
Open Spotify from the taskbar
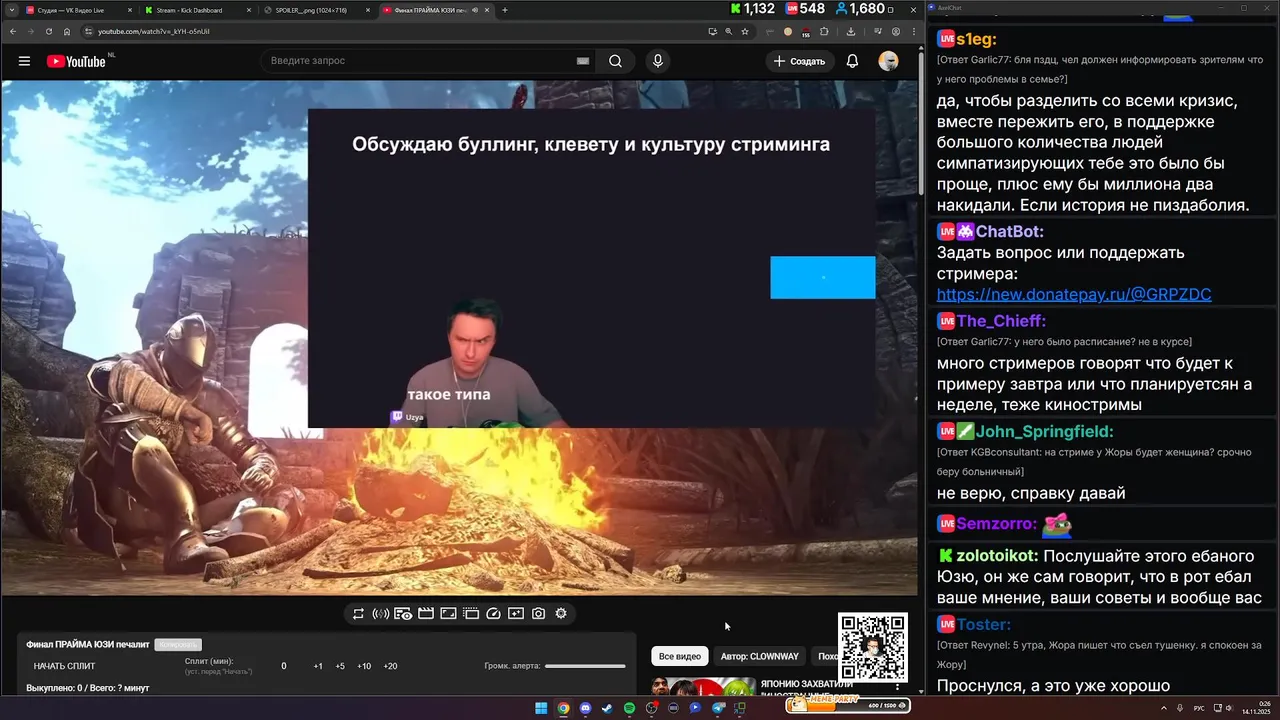point(629,708)
